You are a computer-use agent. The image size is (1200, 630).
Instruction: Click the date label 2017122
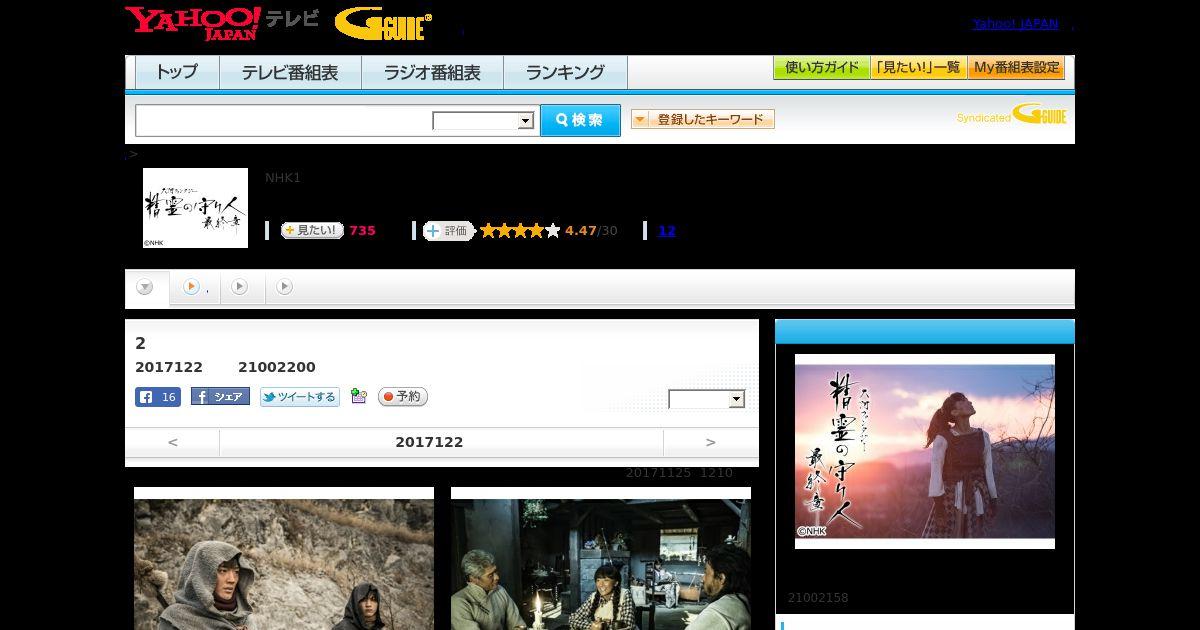pyautogui.click(x=429, y=442)
